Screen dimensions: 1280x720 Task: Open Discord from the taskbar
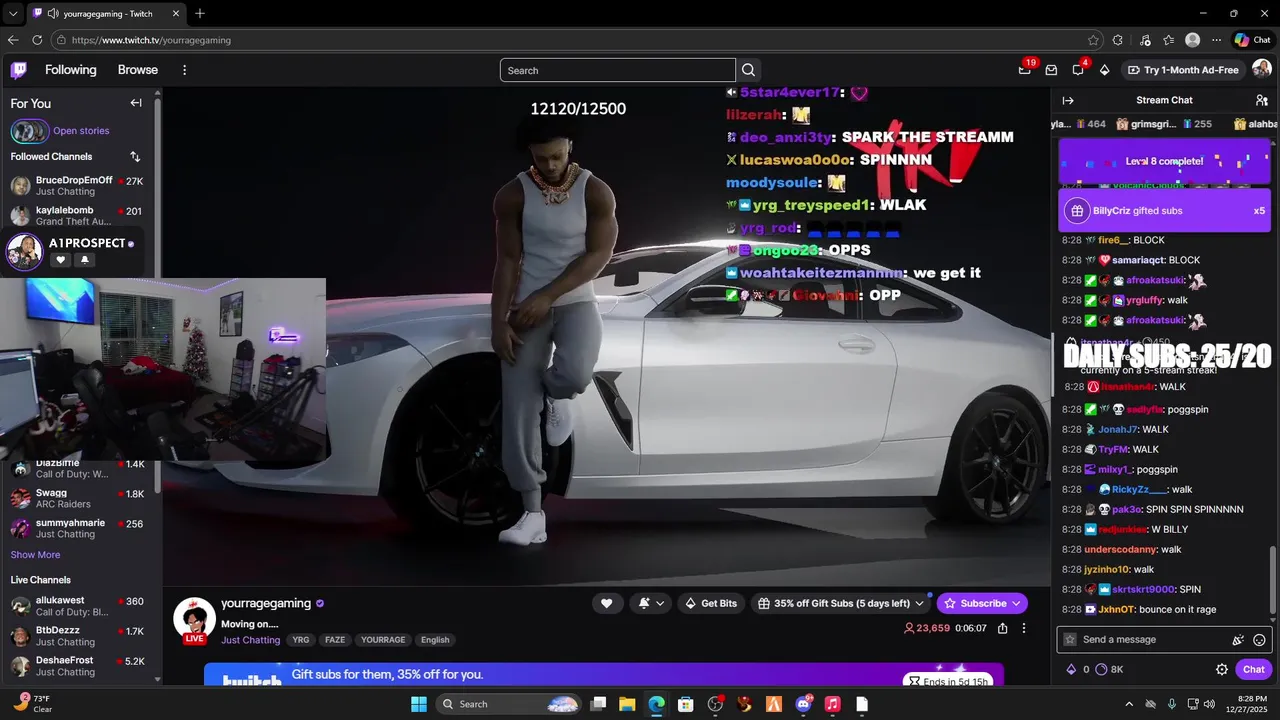[x=803, y=704]
